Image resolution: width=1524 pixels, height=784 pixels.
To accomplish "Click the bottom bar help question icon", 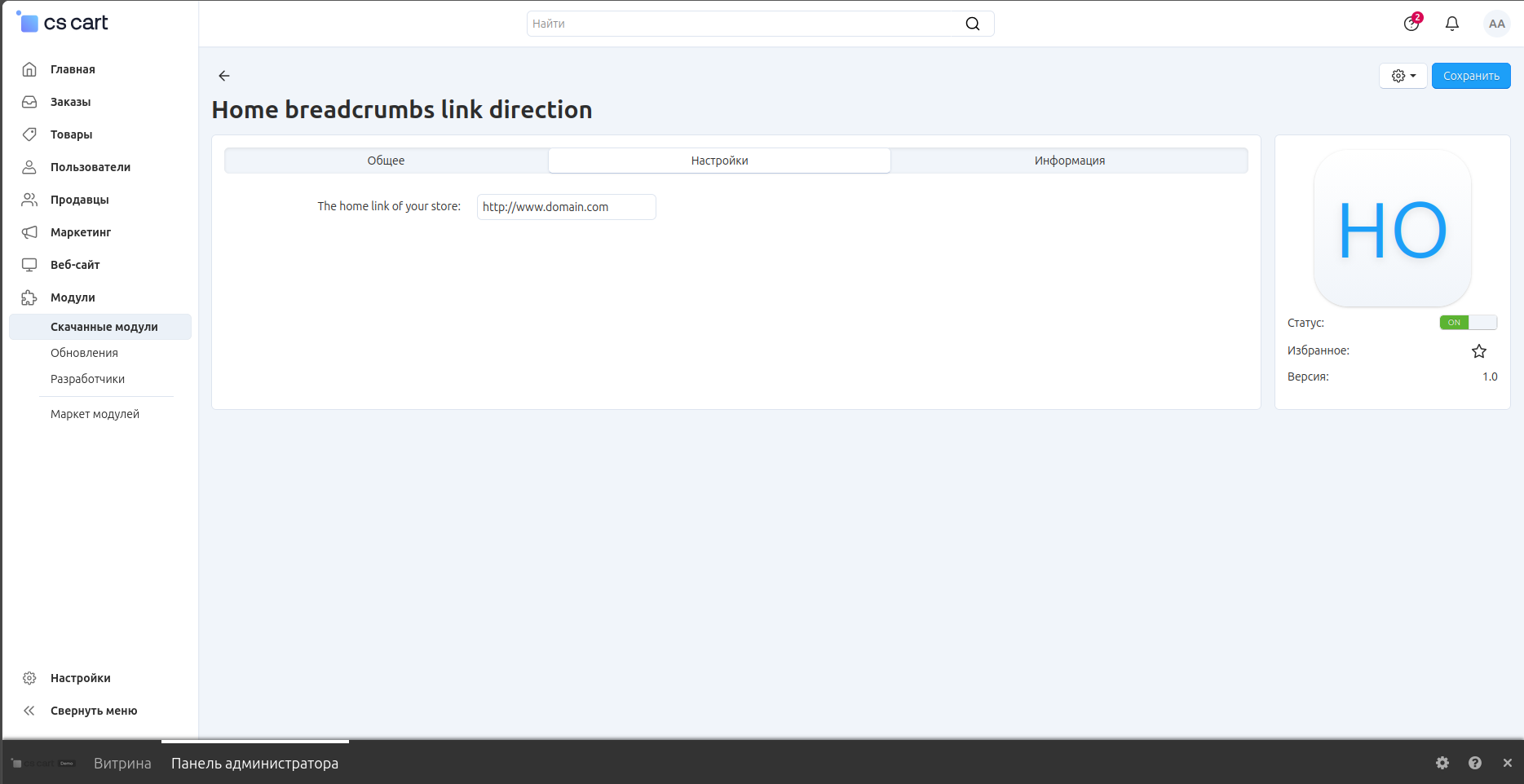I will (x=1474, y=763).
